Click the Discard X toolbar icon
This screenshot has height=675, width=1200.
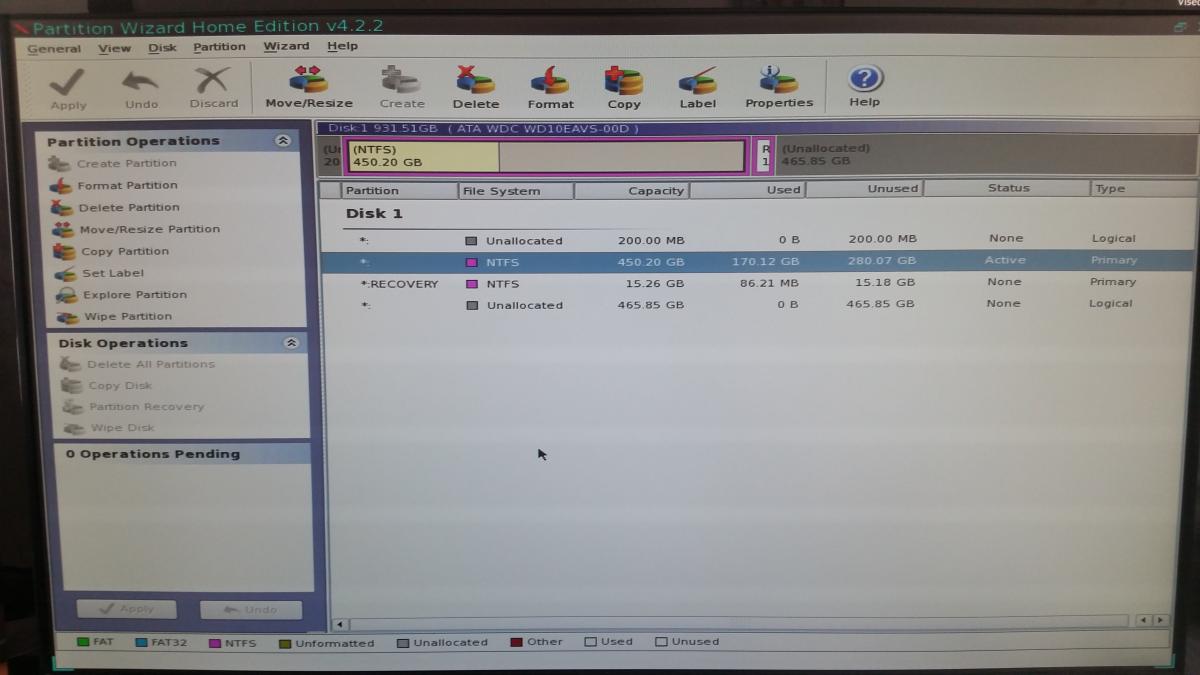click(x=214, y=81)
